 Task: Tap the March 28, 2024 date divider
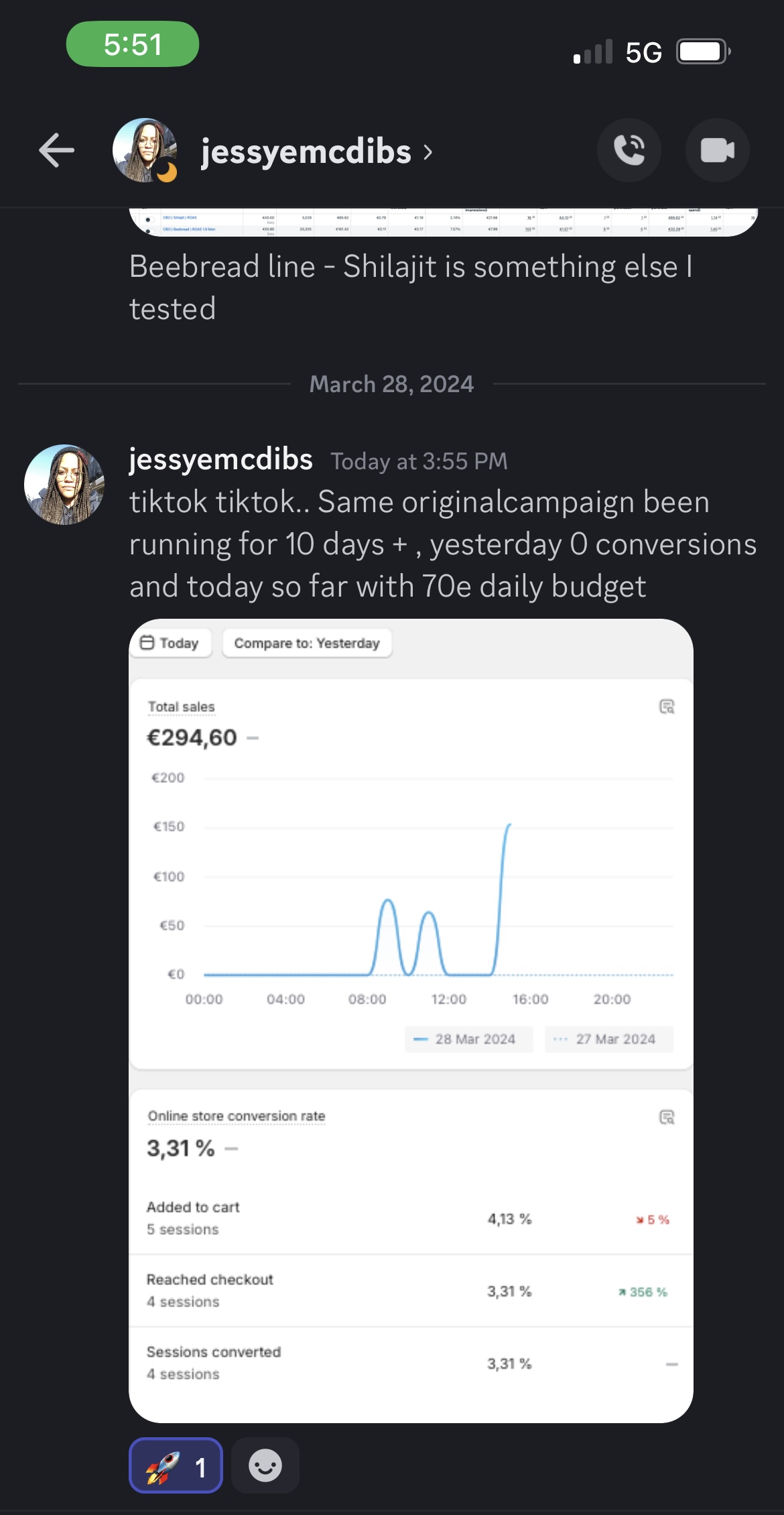click(x=391, y=383)
